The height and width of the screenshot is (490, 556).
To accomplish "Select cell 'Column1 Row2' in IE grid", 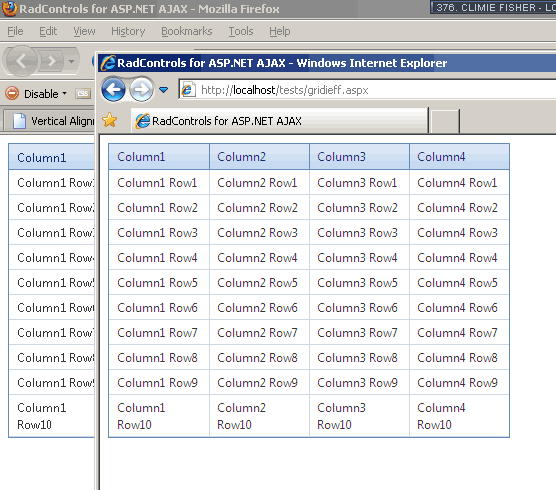I will click(x=159, y=207).
